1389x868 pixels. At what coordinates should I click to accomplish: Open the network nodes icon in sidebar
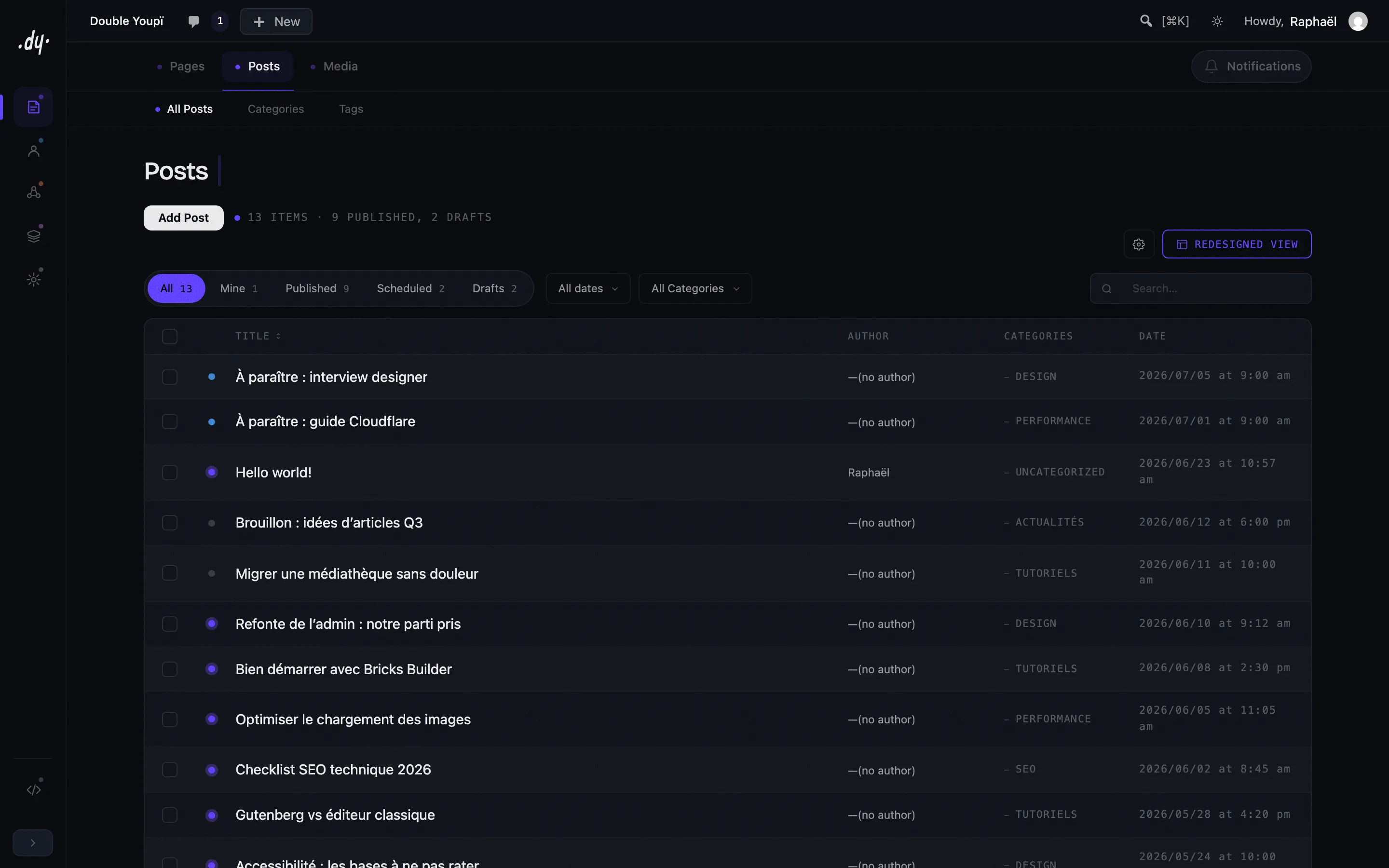click(33, 192)
